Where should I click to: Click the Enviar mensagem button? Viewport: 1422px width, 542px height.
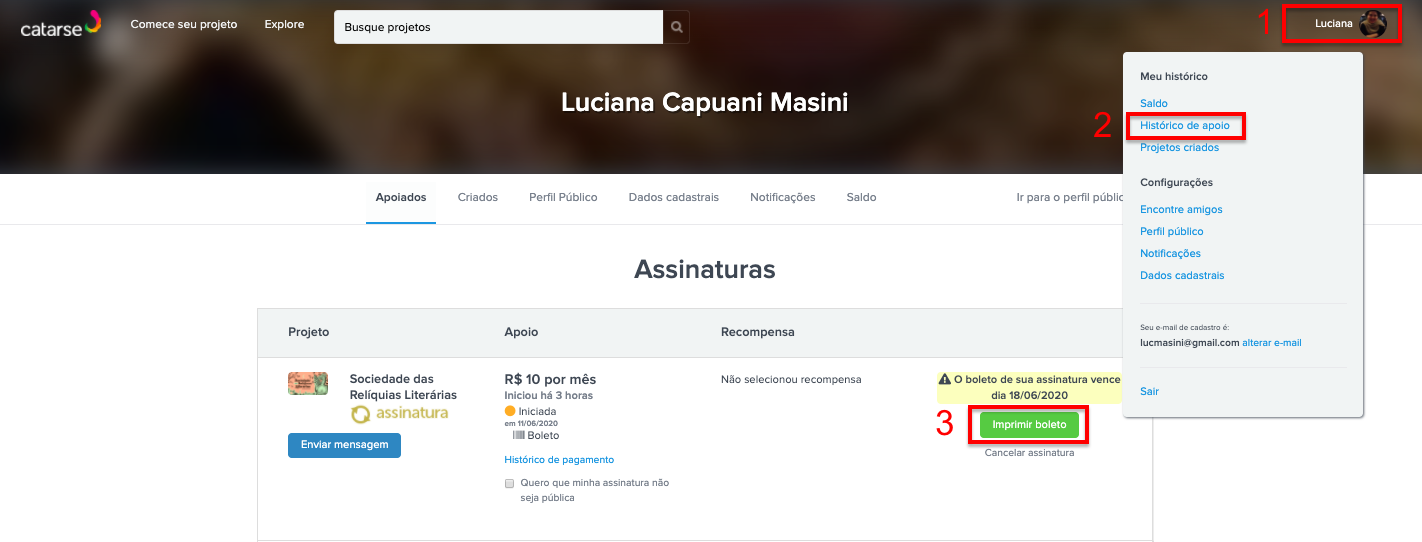click(344, 445)
